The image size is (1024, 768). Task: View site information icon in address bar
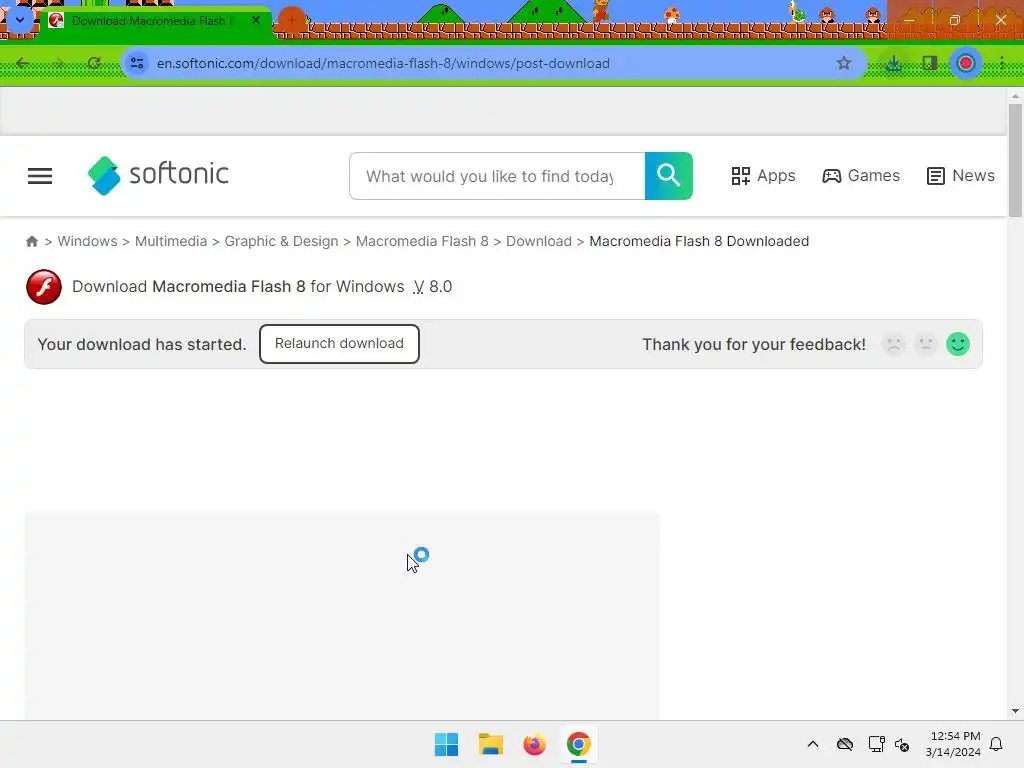point(137,63)
